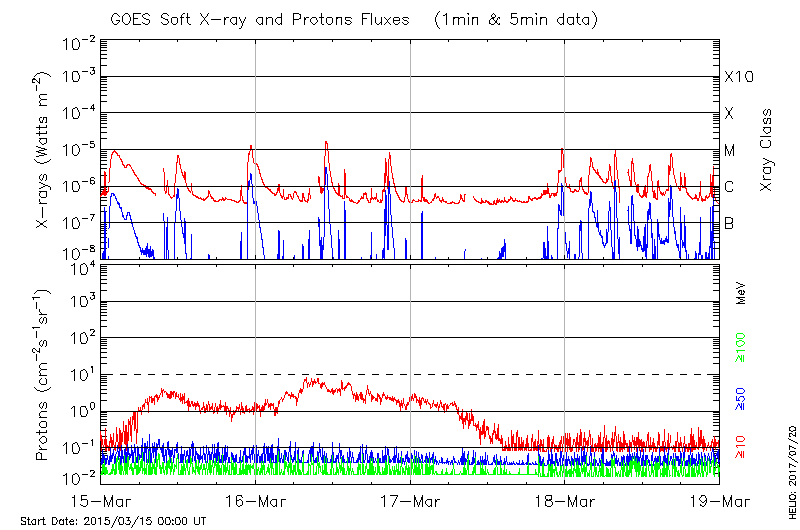Click the MeV label right of proton panel

(742, 294)
